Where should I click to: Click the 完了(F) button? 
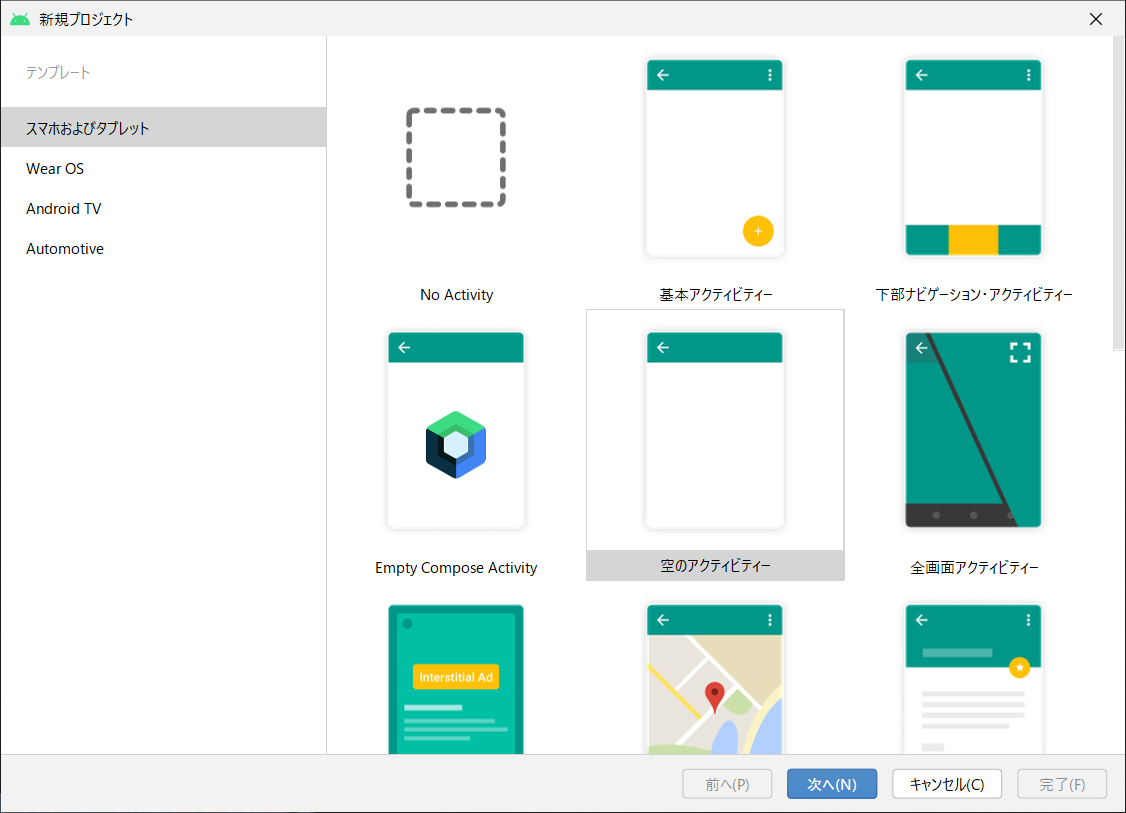[1062, 784]
